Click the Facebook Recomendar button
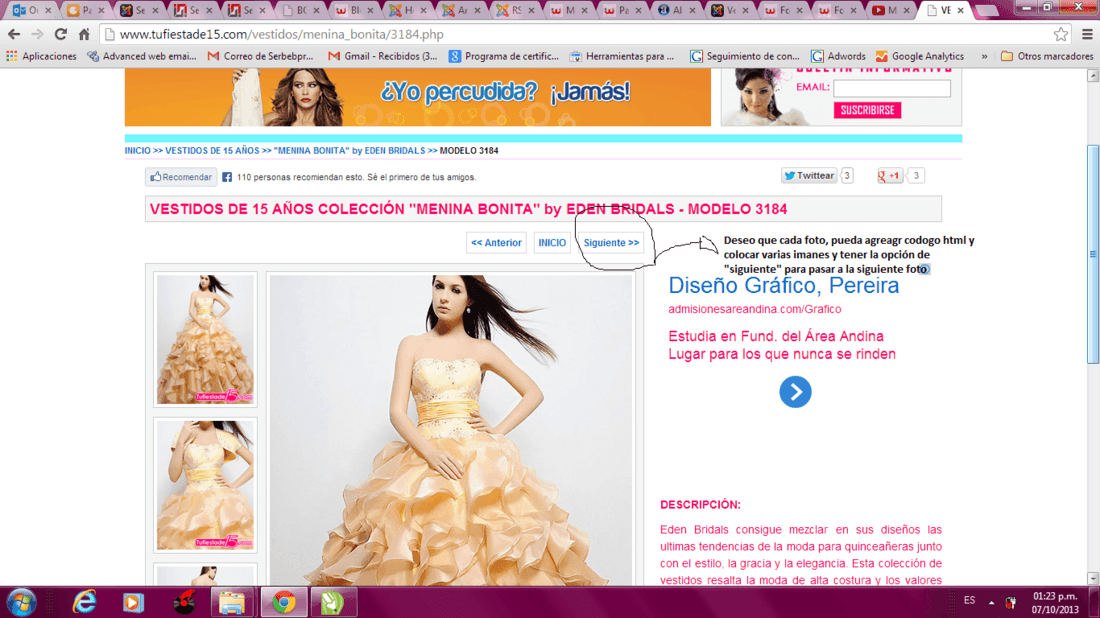 point(181,177)
